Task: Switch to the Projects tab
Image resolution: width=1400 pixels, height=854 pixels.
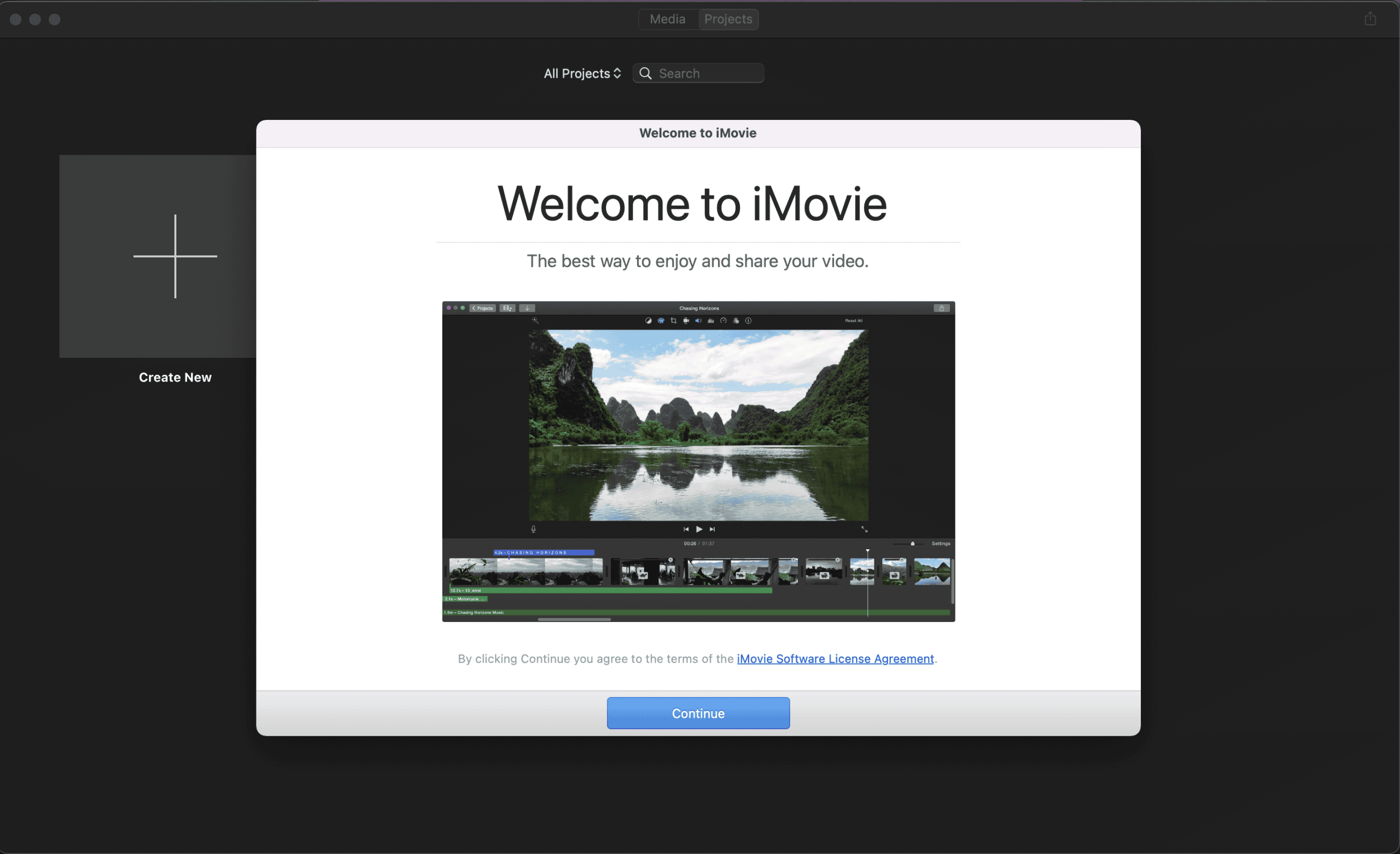Action: 728,19
